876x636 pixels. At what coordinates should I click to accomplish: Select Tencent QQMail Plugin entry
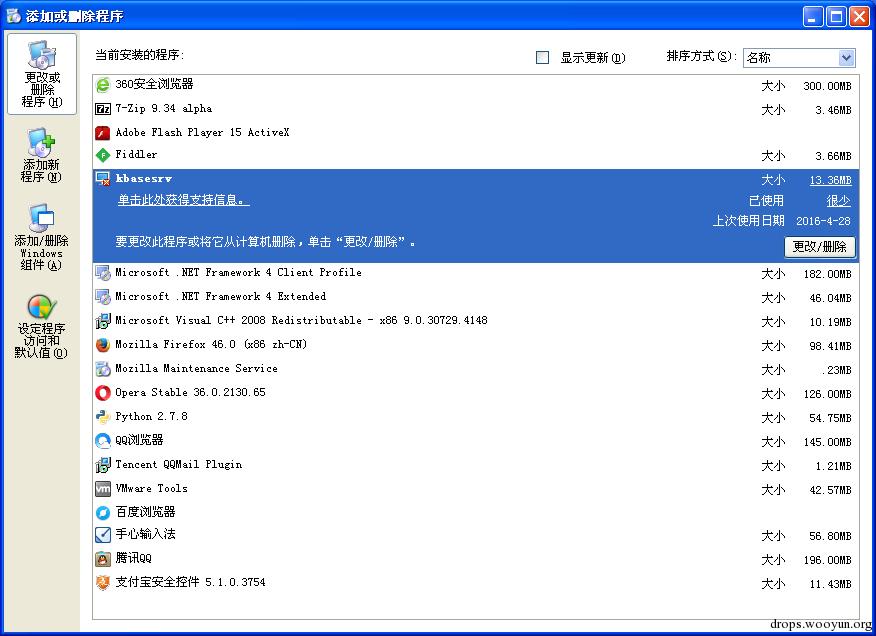tap(179, 464)
